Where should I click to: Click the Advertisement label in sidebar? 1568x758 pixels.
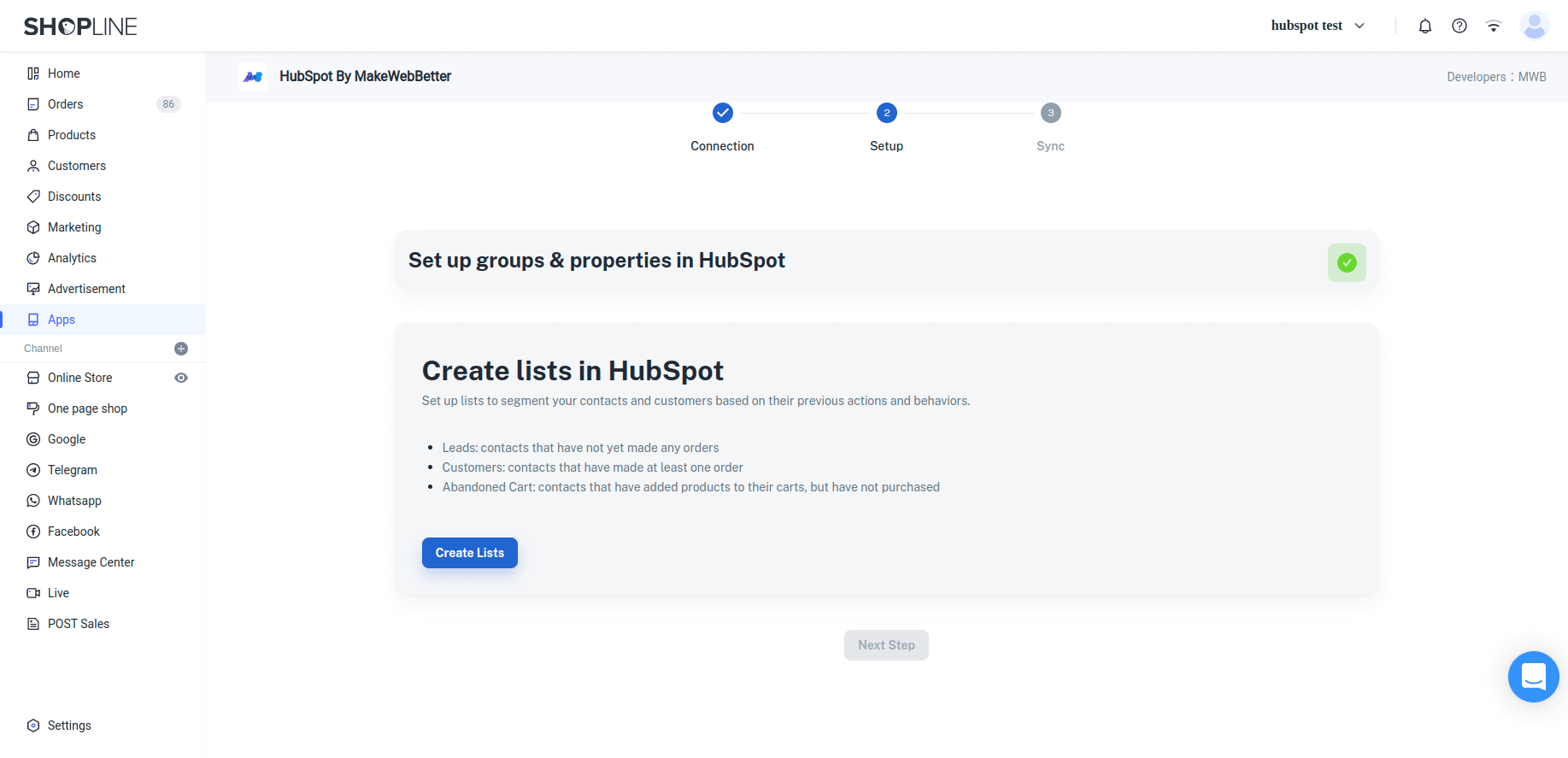point(86,289)
